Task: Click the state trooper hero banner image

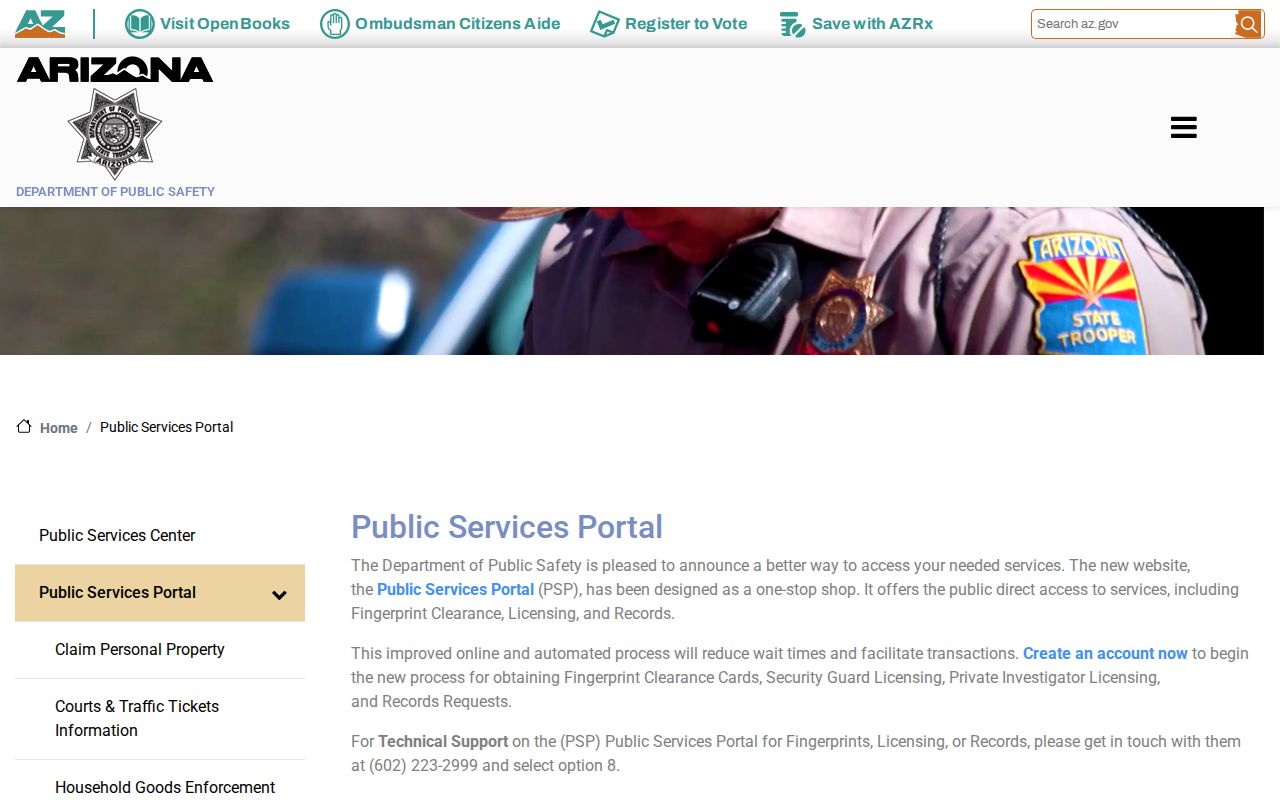Action: coord(632,281)
